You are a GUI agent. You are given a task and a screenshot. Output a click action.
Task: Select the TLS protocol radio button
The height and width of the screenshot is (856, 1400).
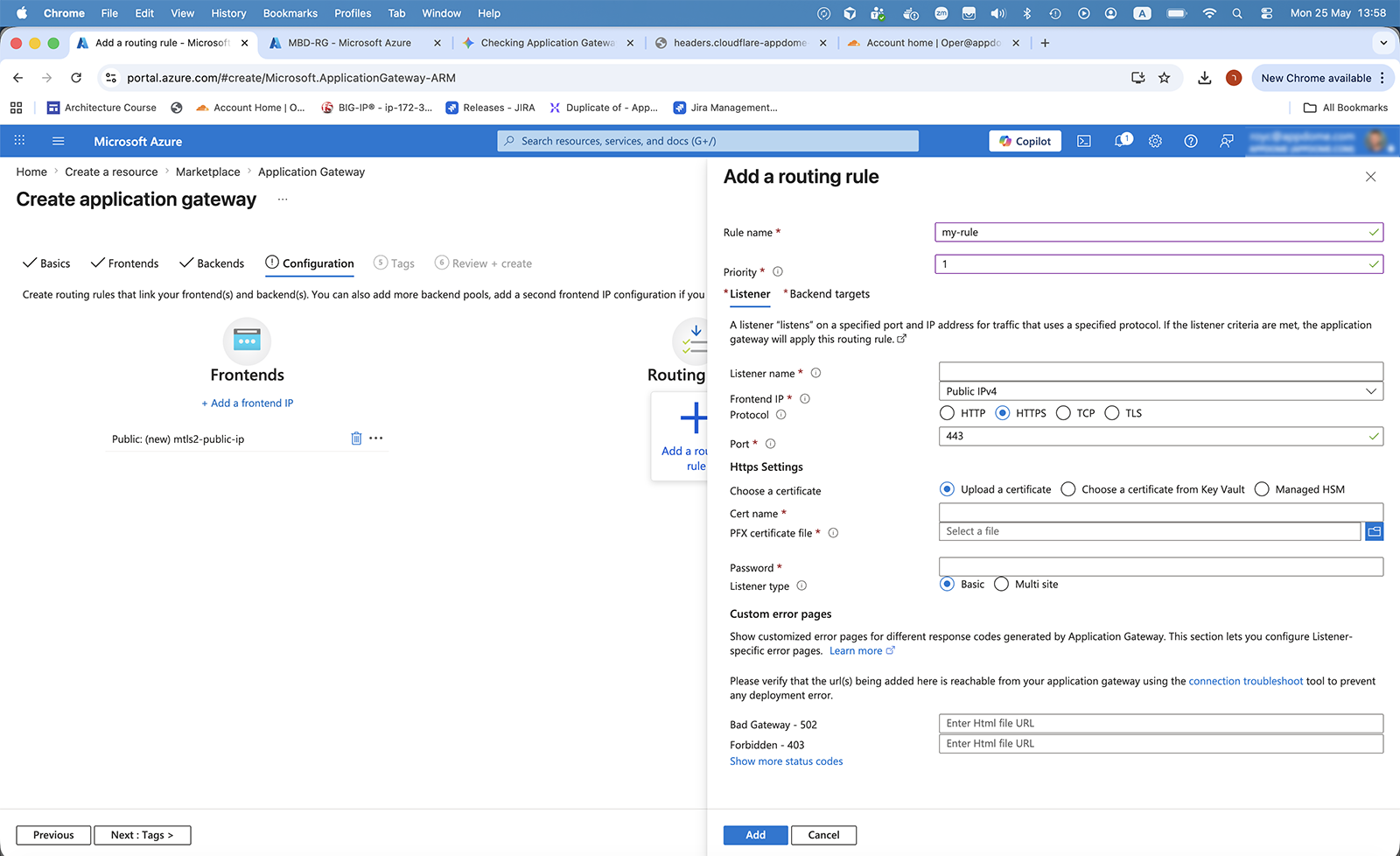pyautogui.click(x=1111, y=413)
